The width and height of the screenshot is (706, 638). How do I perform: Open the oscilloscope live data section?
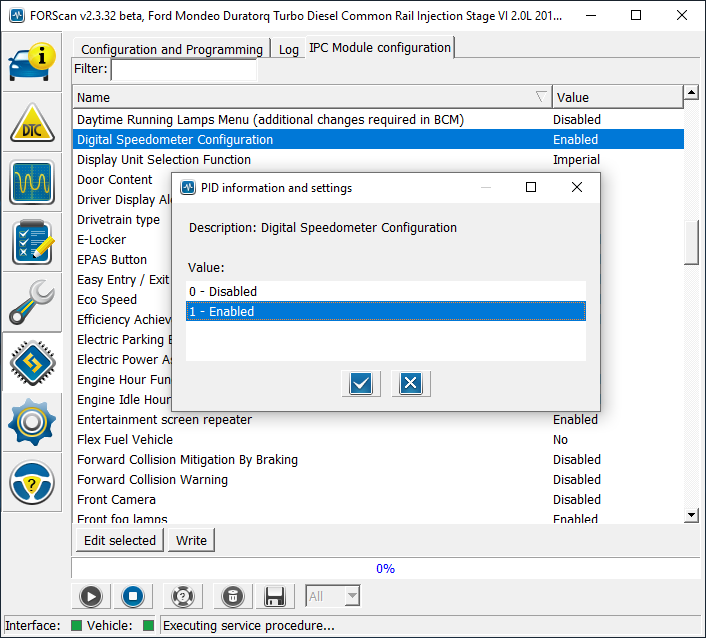(32, 183)
